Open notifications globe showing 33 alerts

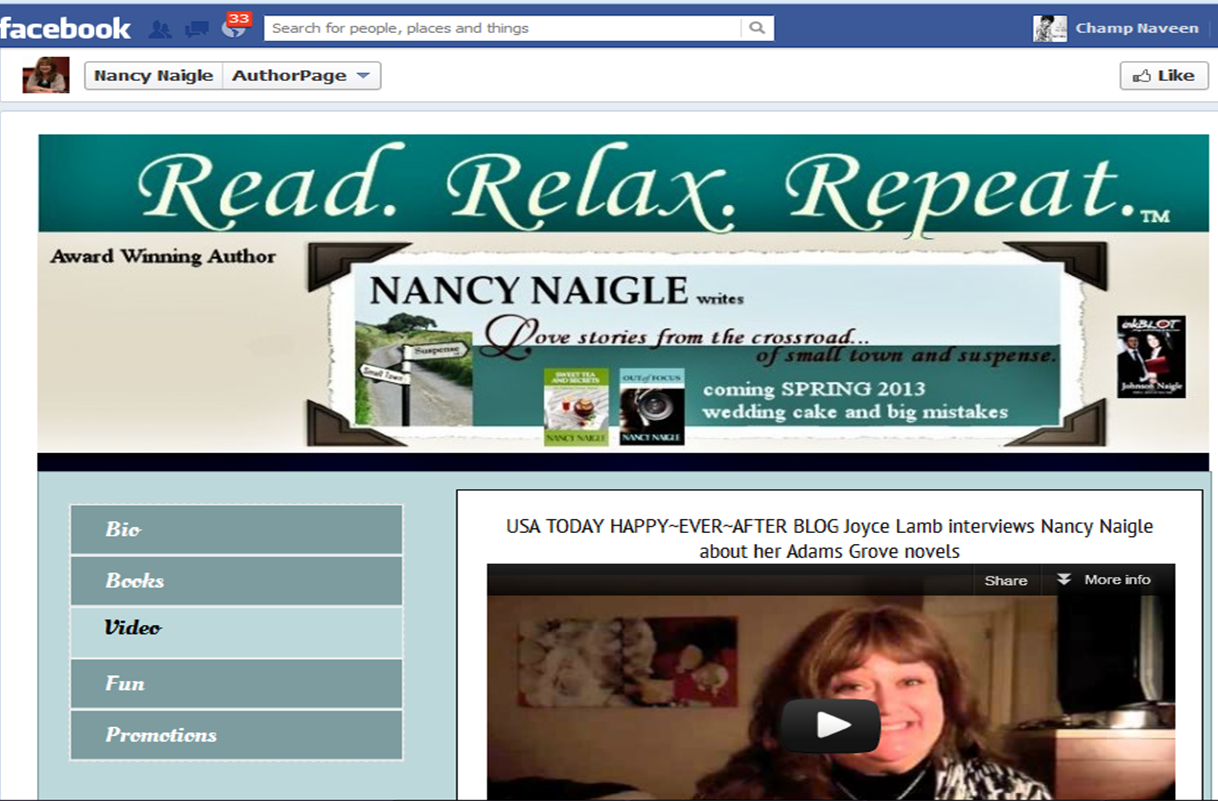point(234,28)
